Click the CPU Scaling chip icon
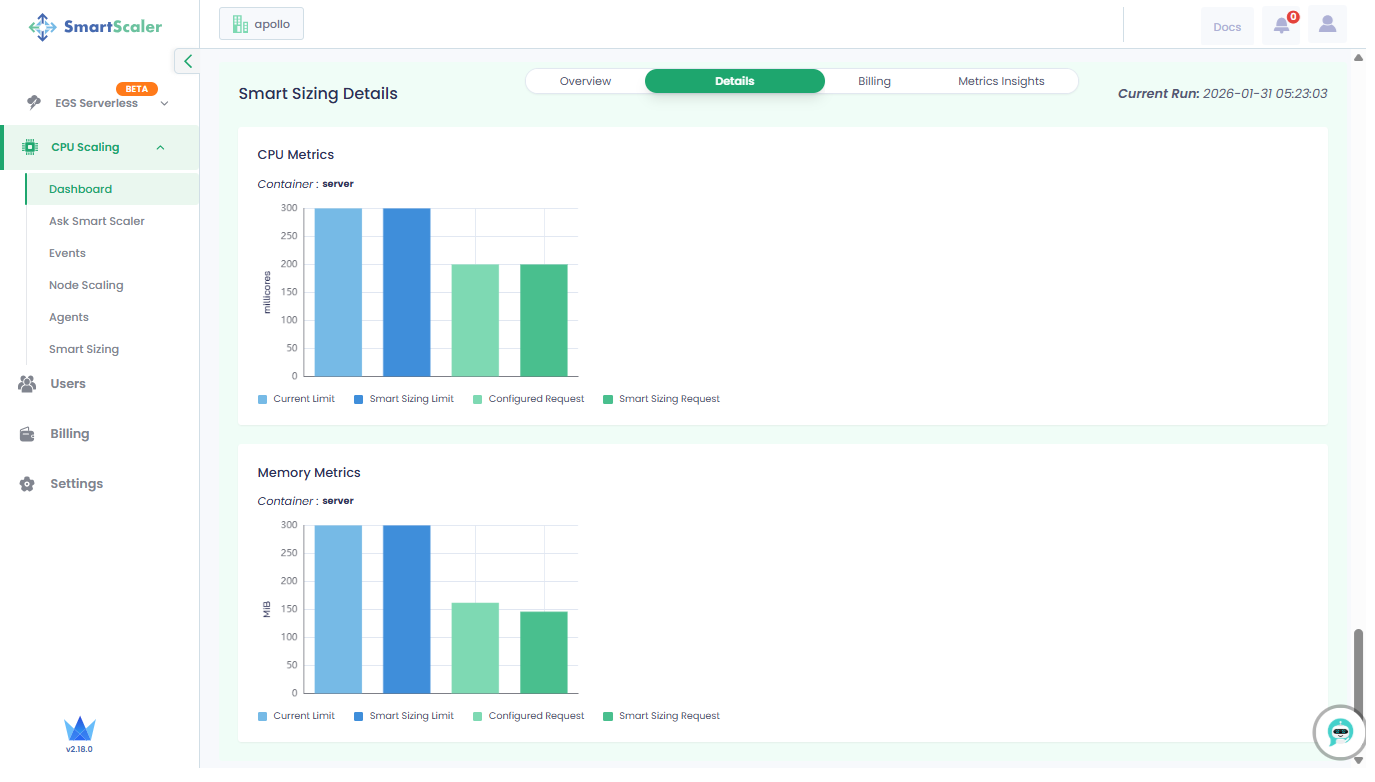The height and width of the screenshot is (782, 1375). [x=30, y=147]
